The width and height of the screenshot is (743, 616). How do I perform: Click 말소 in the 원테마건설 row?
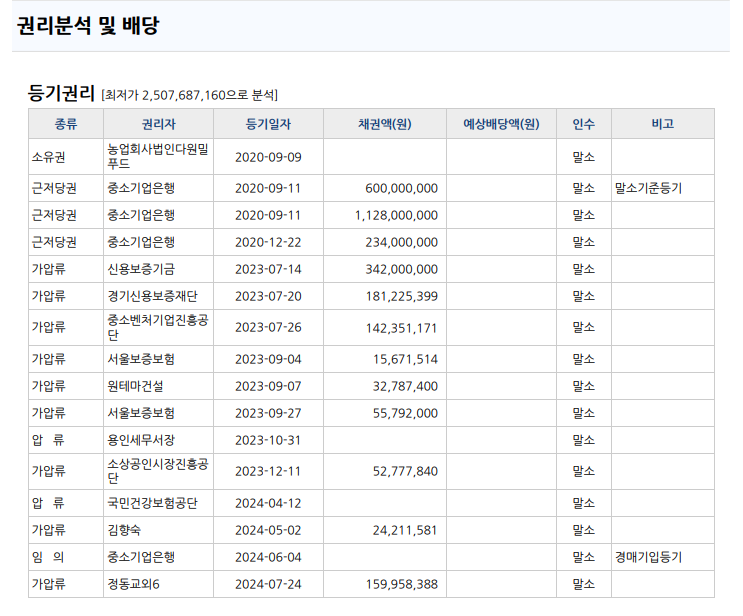[x=584, y=386]
